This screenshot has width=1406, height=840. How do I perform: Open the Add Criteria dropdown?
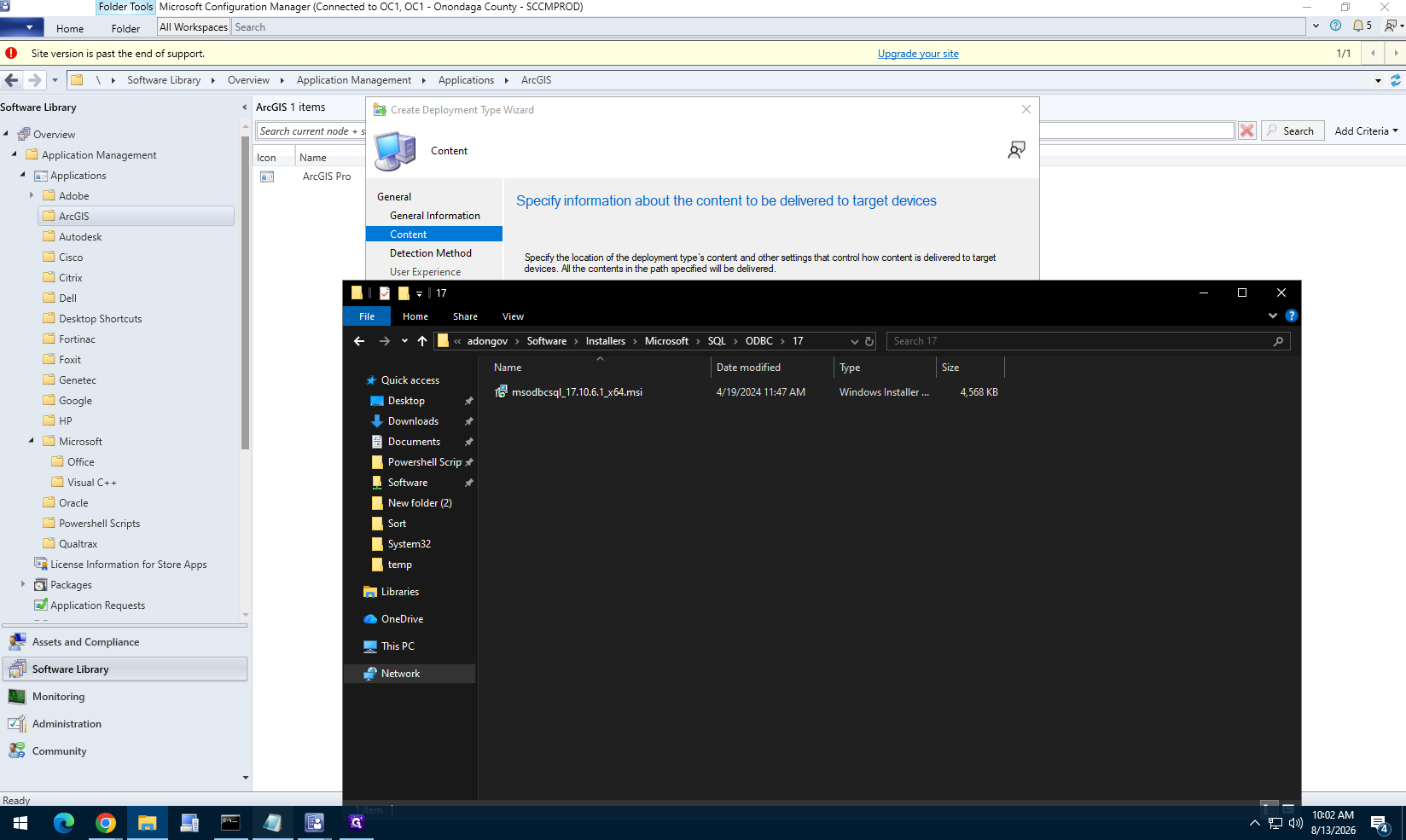1366,130
